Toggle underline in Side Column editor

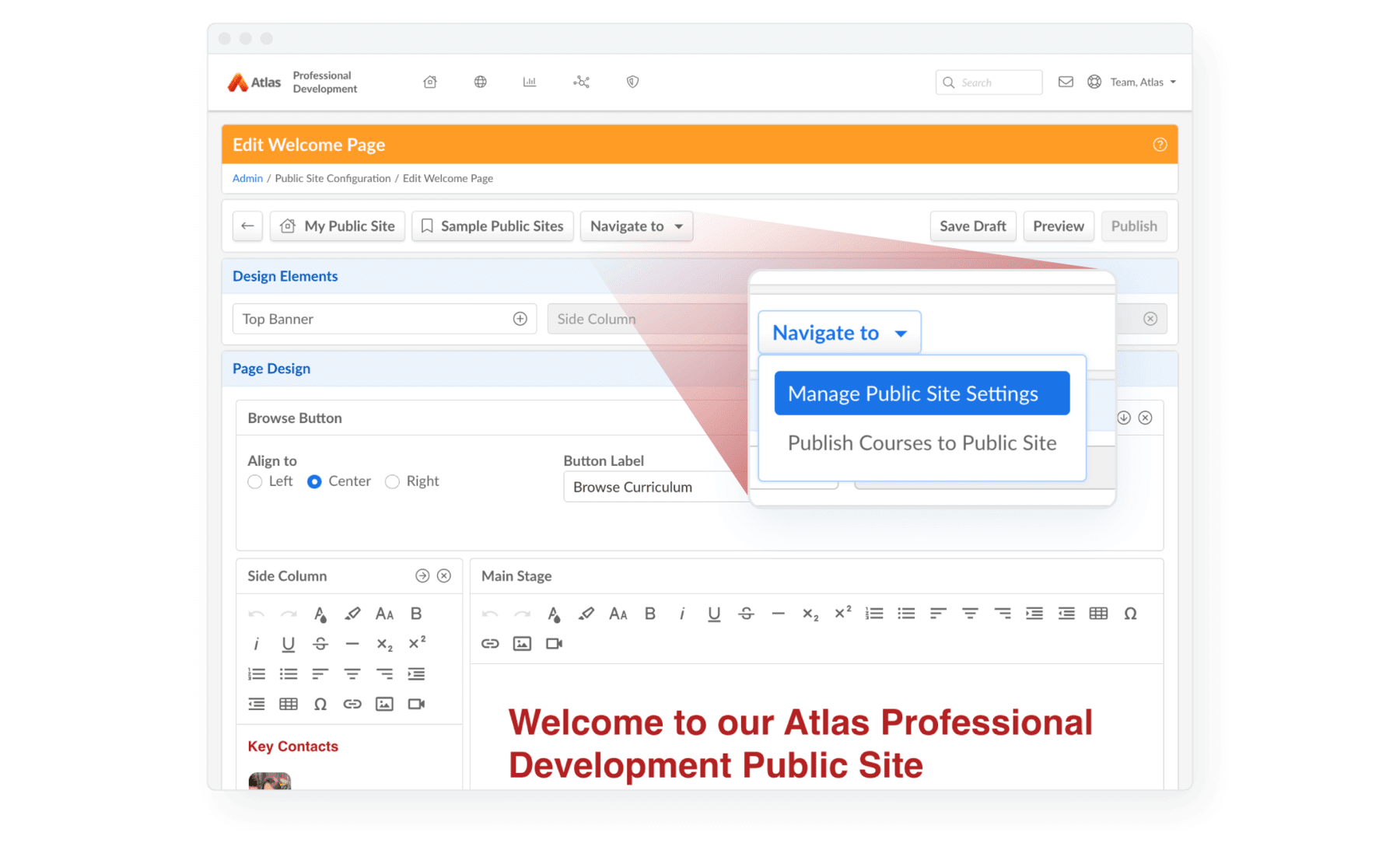(288, 644)
